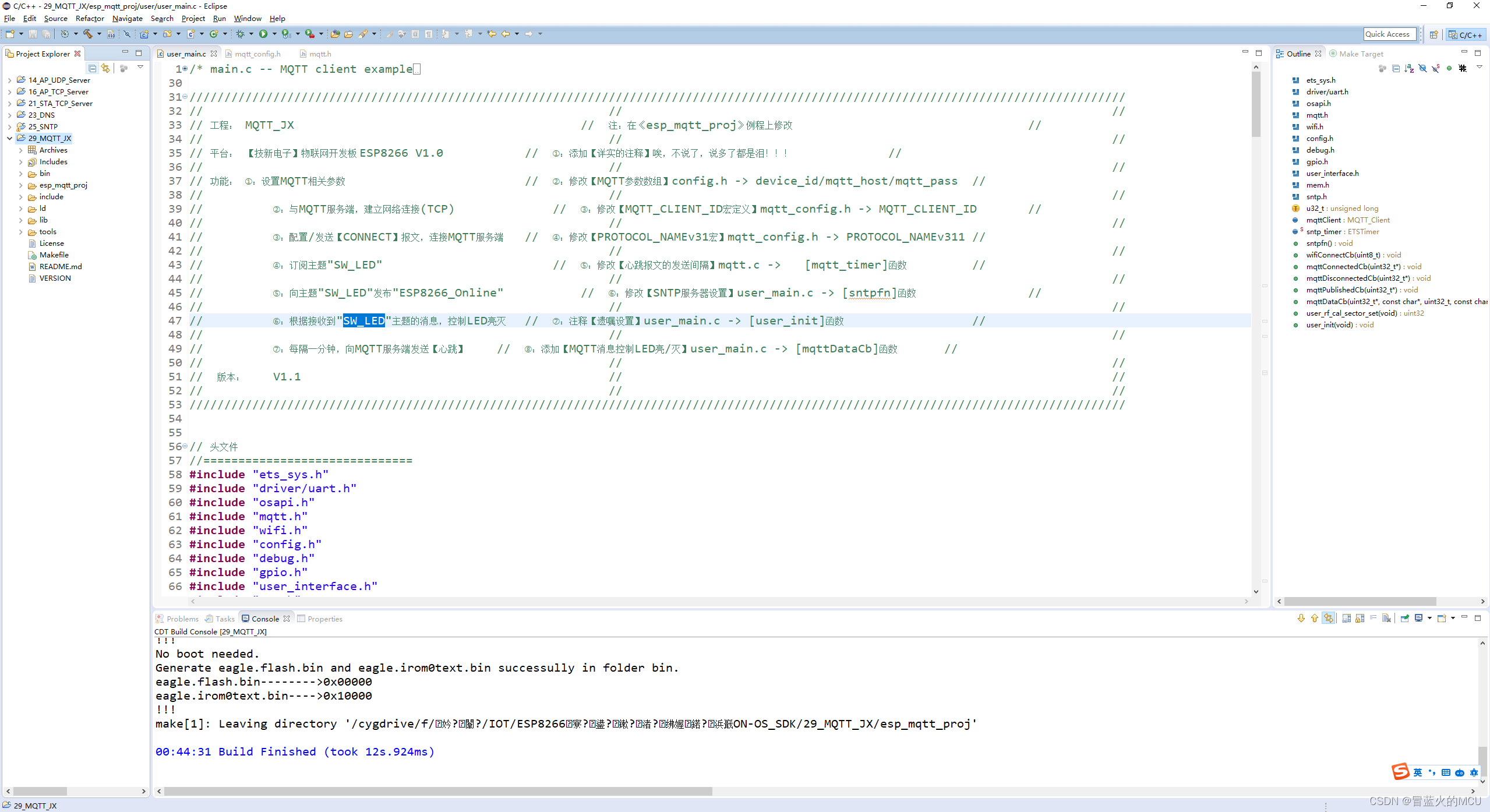Click the Quick Access search field
The width and height of the screenshot is (1490, 812).
(1389, 34)
